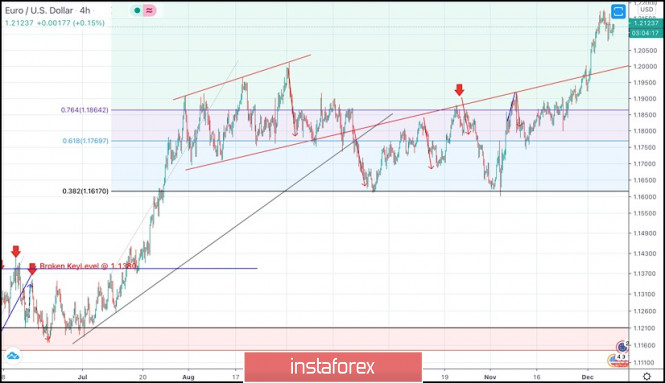The width and height of the screenshot is (665, 383).
Task: Select the Broken KeyLevel @ 1.1380 text
Action: tap(88, 266)
